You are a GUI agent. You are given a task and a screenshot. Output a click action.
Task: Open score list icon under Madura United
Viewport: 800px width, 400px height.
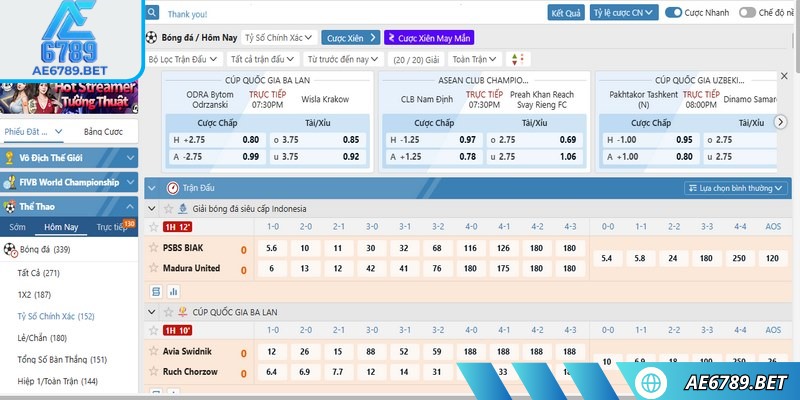coord(155,291)
